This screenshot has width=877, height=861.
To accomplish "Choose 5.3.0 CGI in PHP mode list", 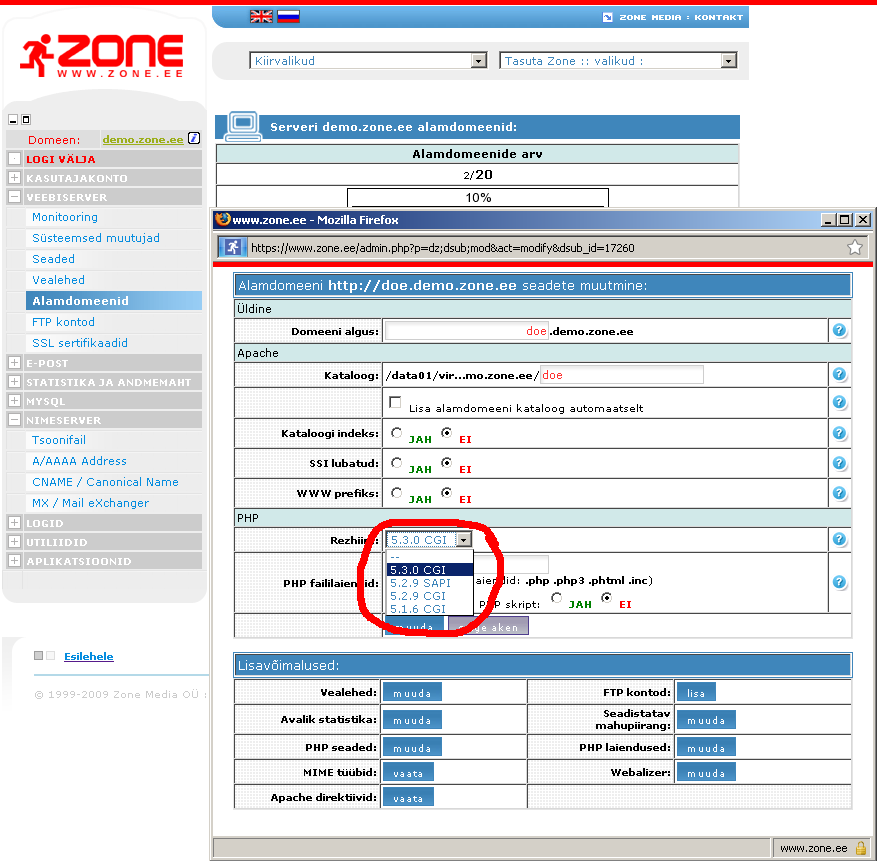I will pyautogui.click(x=430, y=570).
